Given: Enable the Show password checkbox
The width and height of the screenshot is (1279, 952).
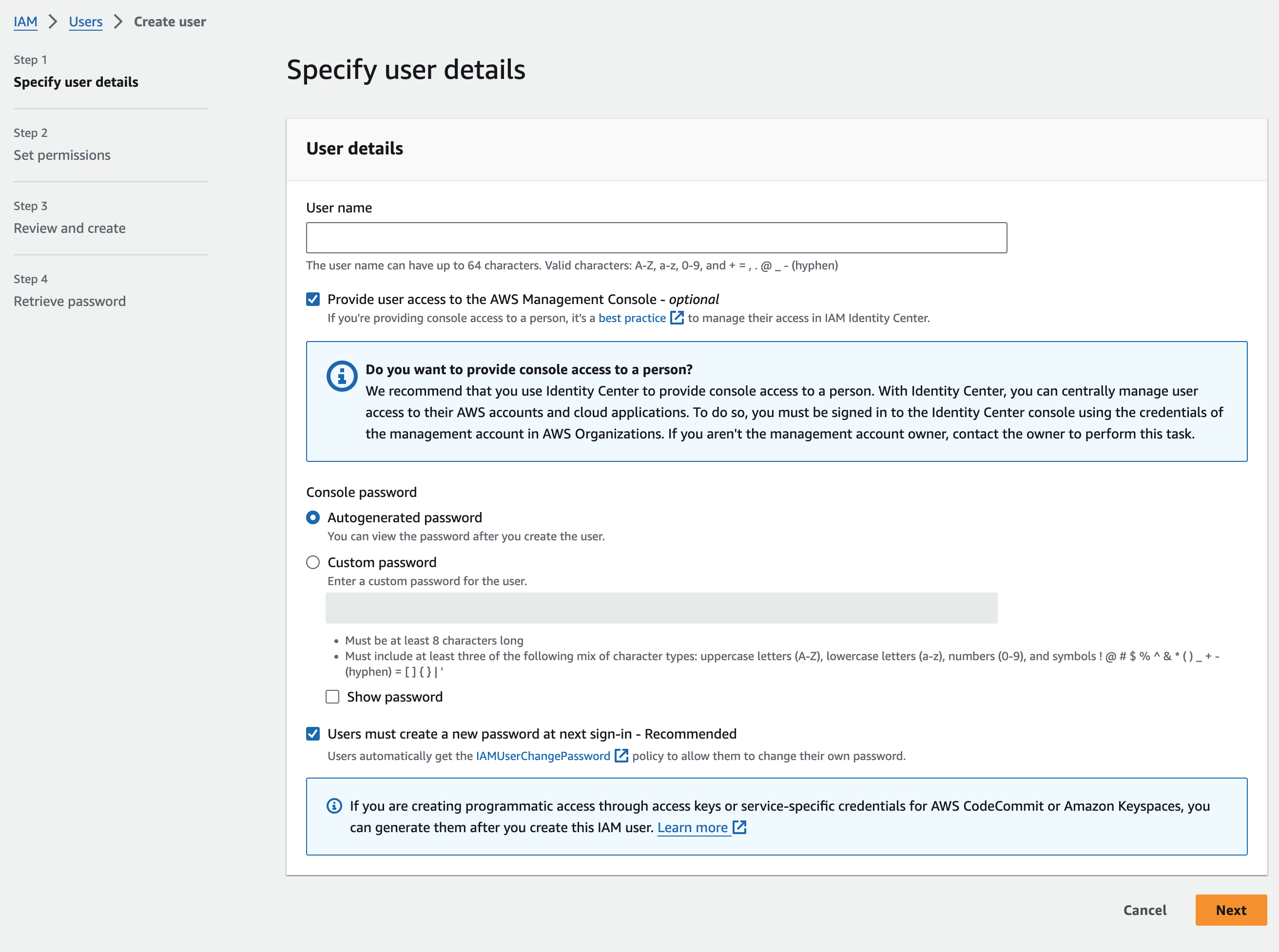Looking at the screenshot, I should point(332,697).
